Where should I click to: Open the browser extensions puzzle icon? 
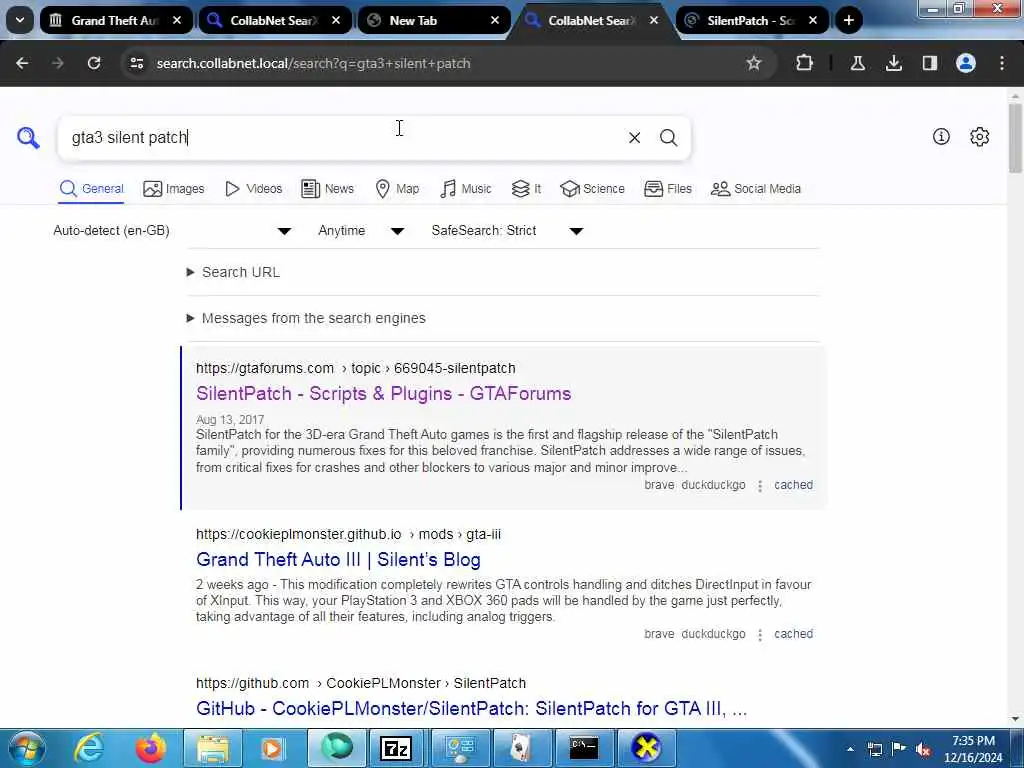click(804, 63)
